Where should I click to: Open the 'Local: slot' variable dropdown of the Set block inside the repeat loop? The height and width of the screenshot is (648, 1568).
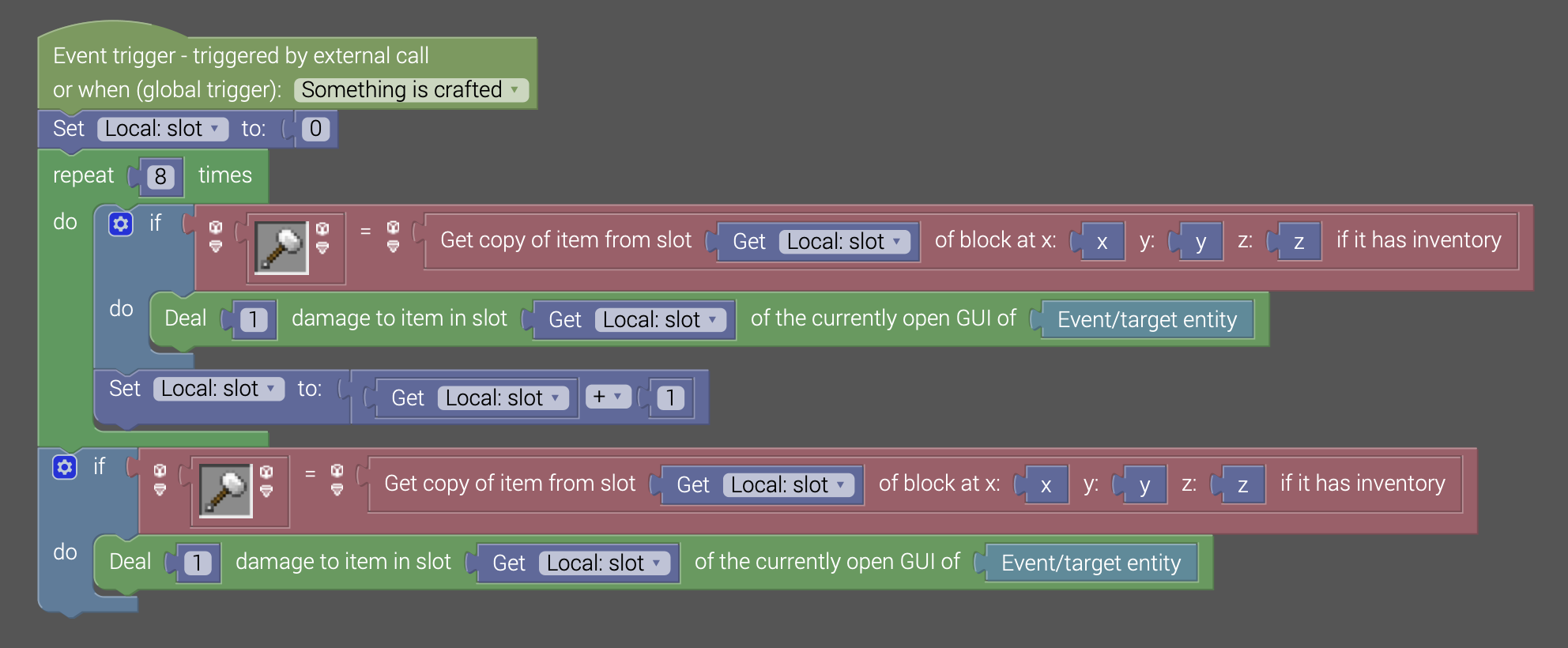218,389
